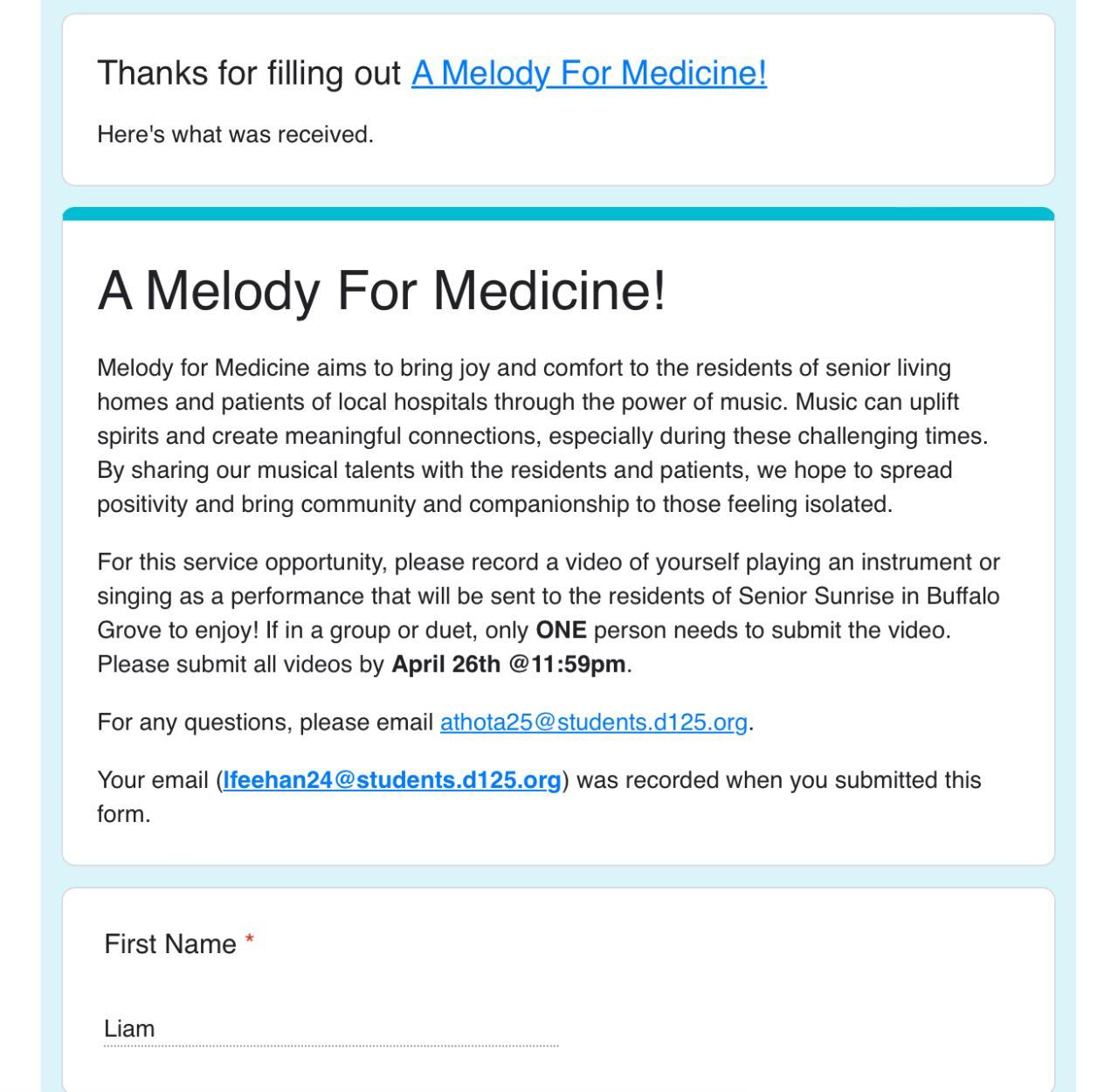Open the A Melody For Medicine! link

tap(589, 73)
